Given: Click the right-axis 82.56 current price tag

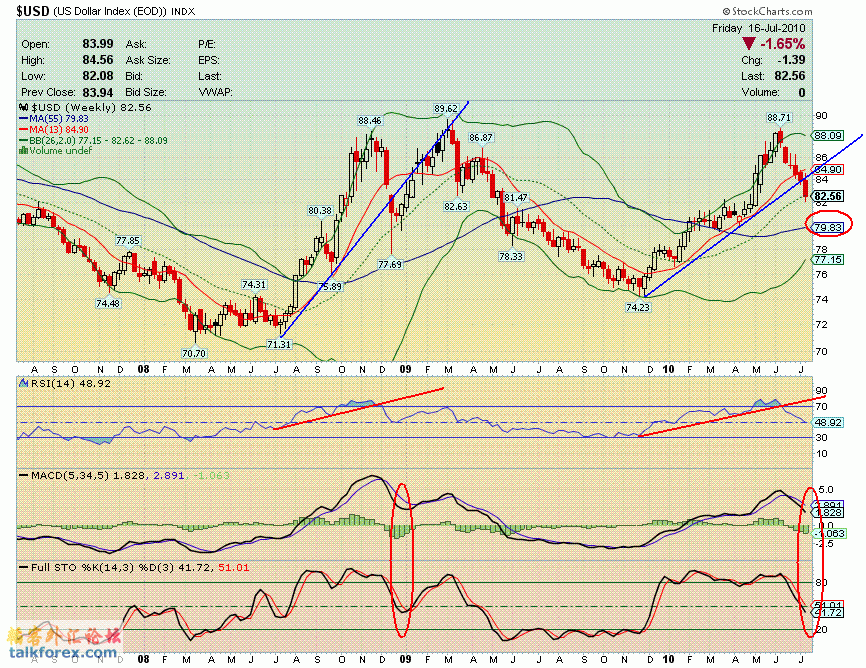Looking at the screenshot, I should 827,196.
